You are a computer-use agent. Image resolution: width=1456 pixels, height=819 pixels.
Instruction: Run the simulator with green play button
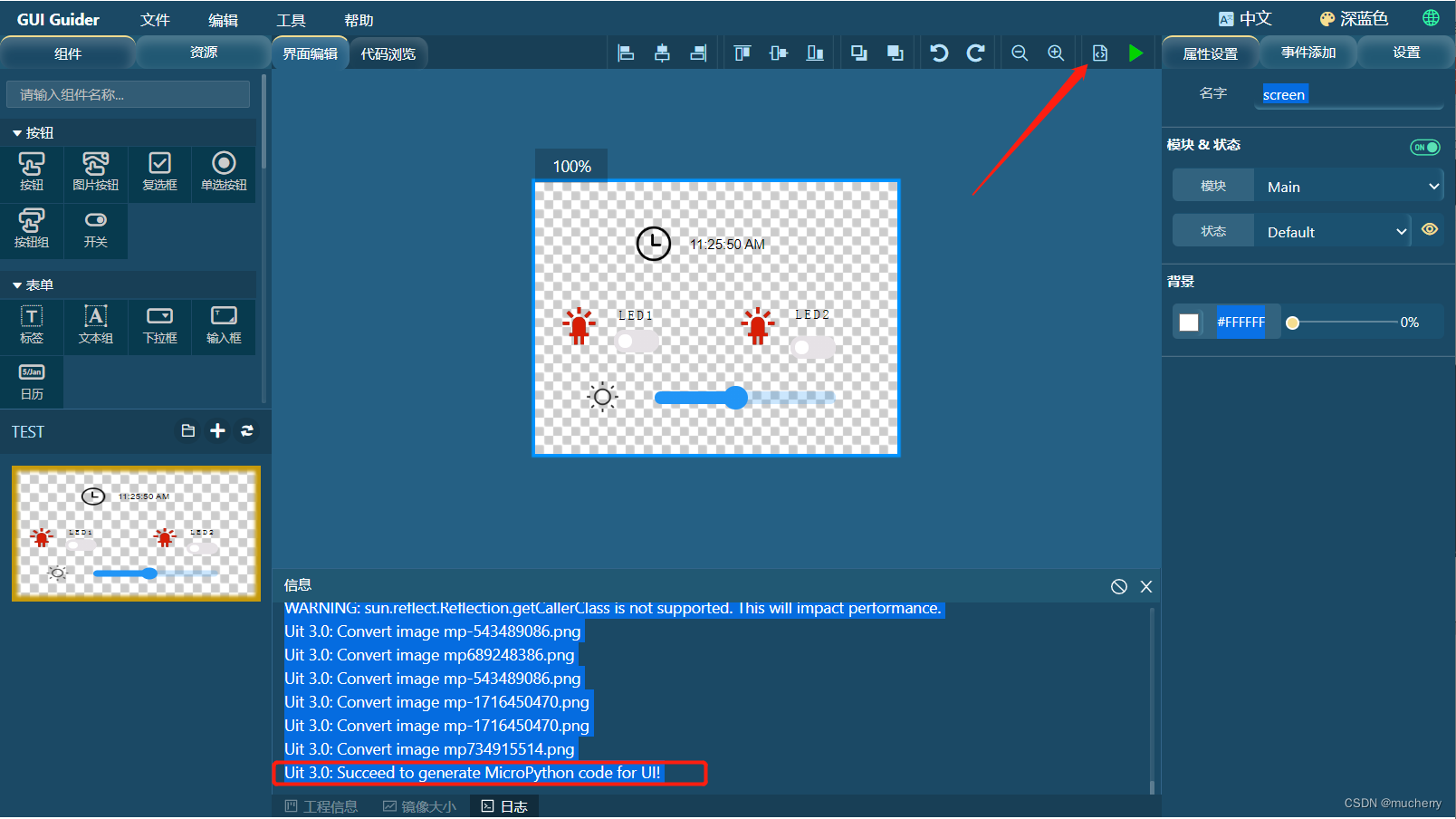(x=1135, y=53)
